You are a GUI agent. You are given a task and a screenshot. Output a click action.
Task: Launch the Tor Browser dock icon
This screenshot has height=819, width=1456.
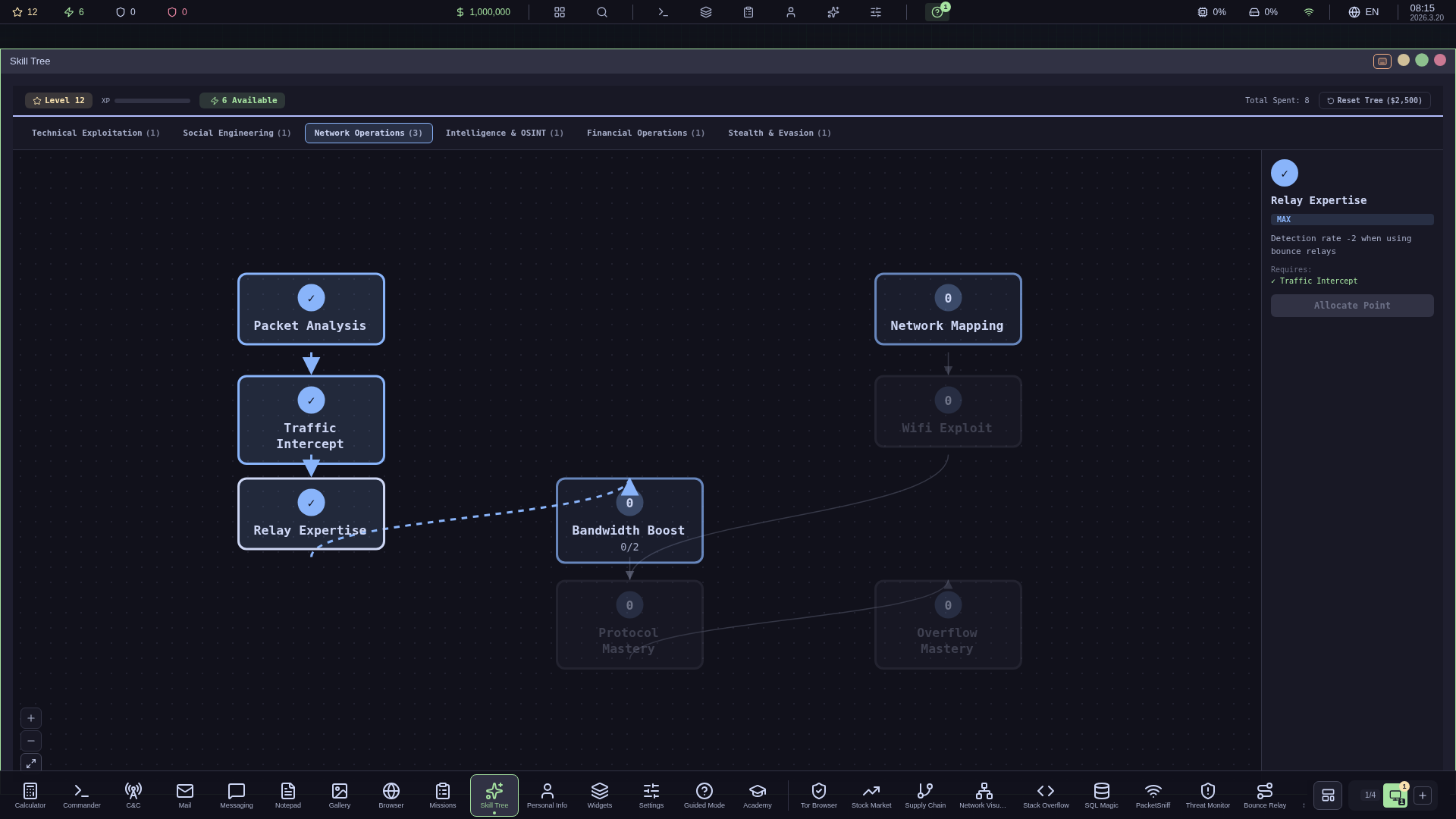point(818,795)
